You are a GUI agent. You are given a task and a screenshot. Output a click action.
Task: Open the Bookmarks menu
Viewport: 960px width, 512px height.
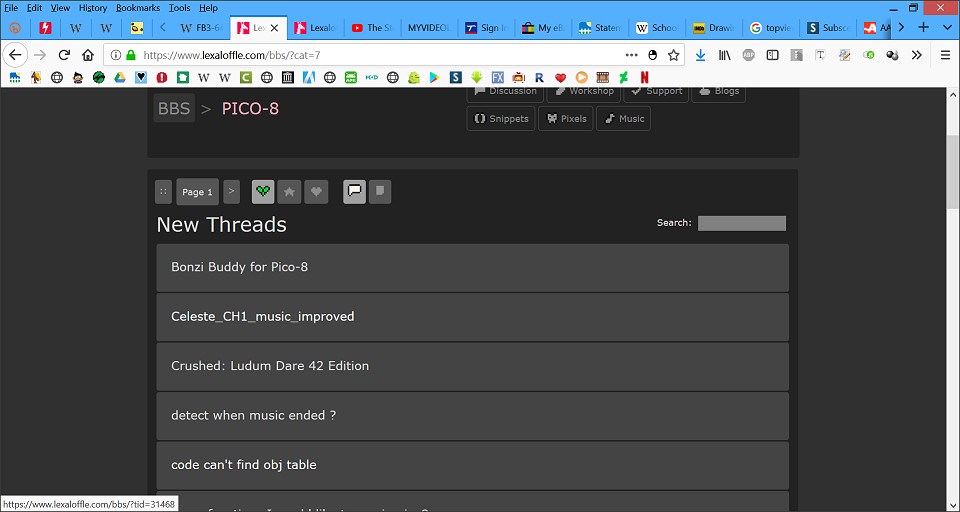138,8
